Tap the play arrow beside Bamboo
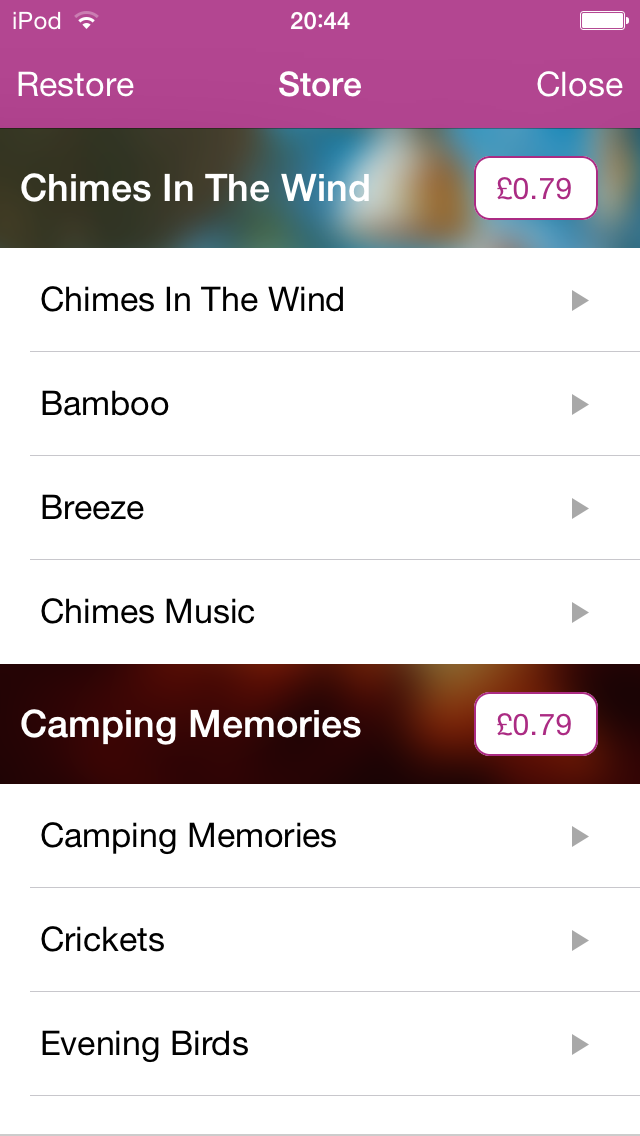The width and height of the screenshot is (640, 1136). 579,404
